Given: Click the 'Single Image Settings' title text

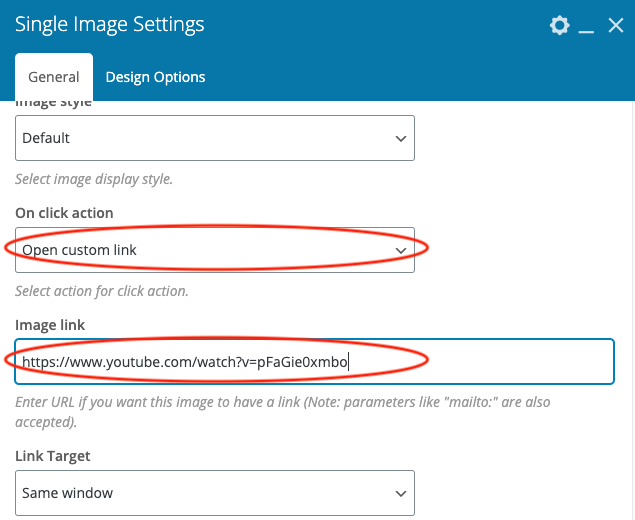Looking at the screenshot, I should tap(110, 24).
